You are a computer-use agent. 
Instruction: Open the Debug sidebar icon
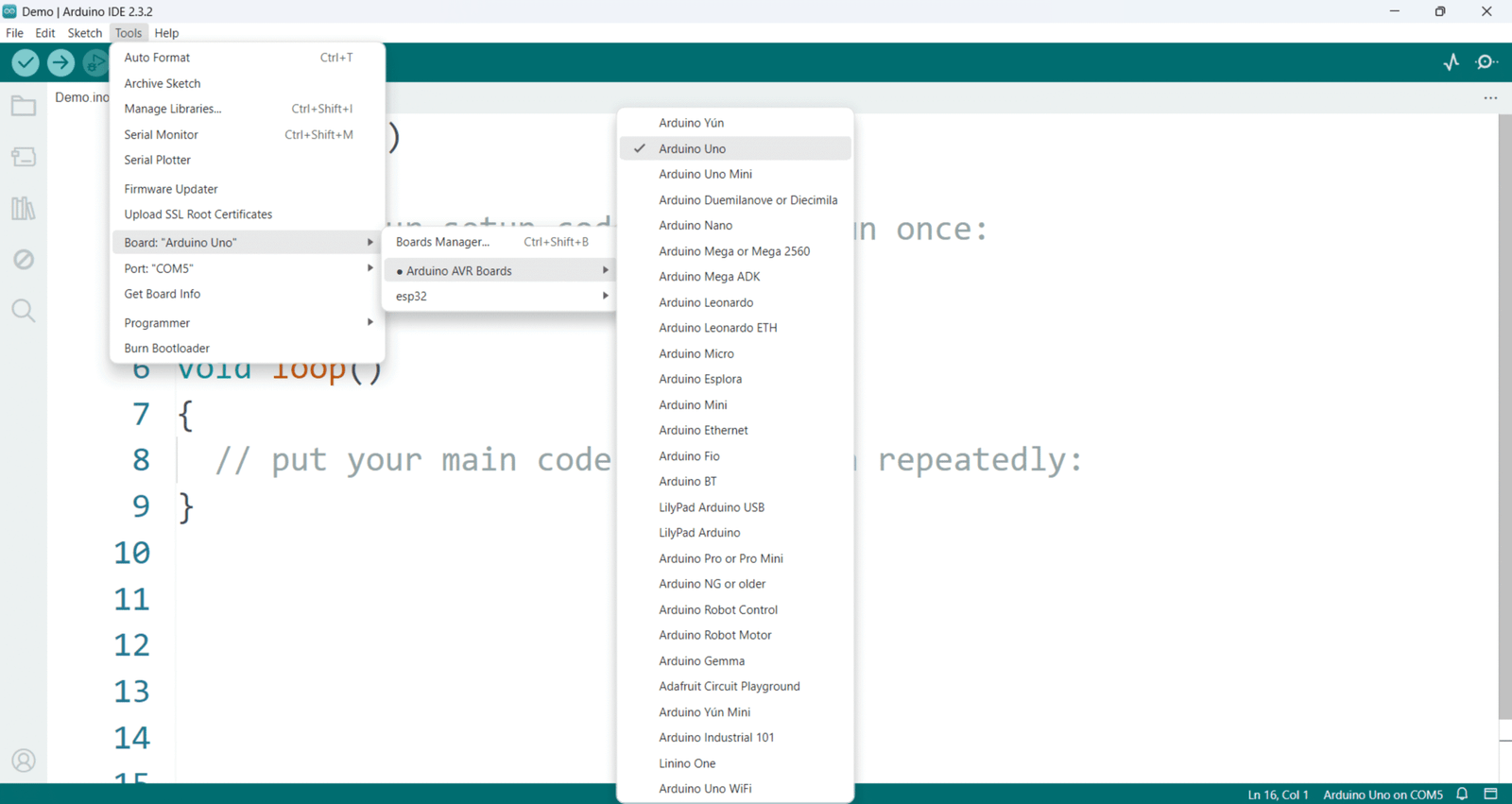(24, 259)
